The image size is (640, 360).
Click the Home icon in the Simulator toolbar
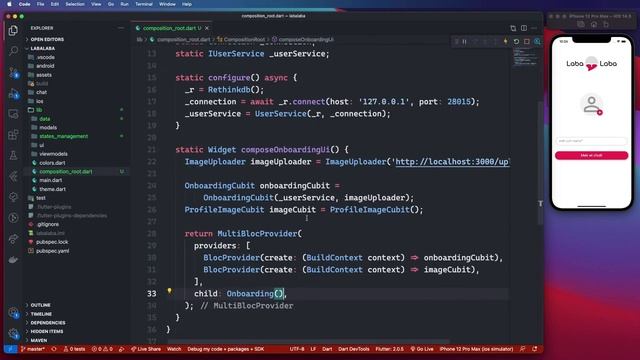pyautogui.click(x=593, y=24)
